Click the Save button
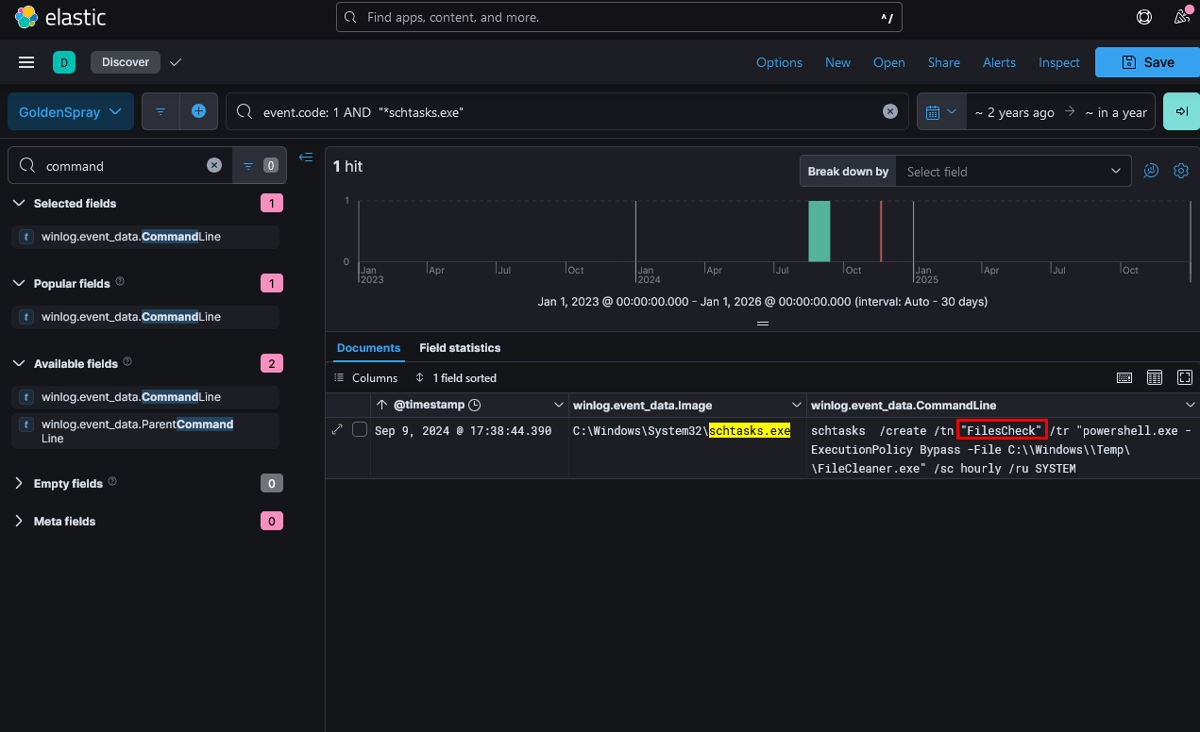 (1147, 62)
